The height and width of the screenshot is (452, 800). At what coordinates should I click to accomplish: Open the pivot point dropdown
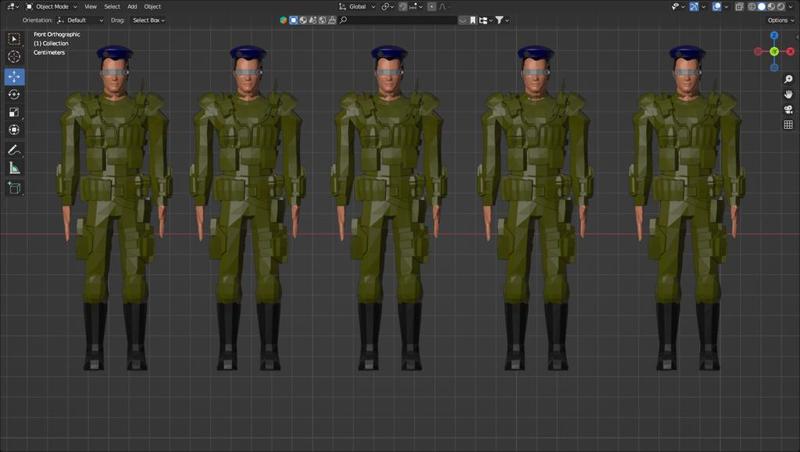point(388,7)
